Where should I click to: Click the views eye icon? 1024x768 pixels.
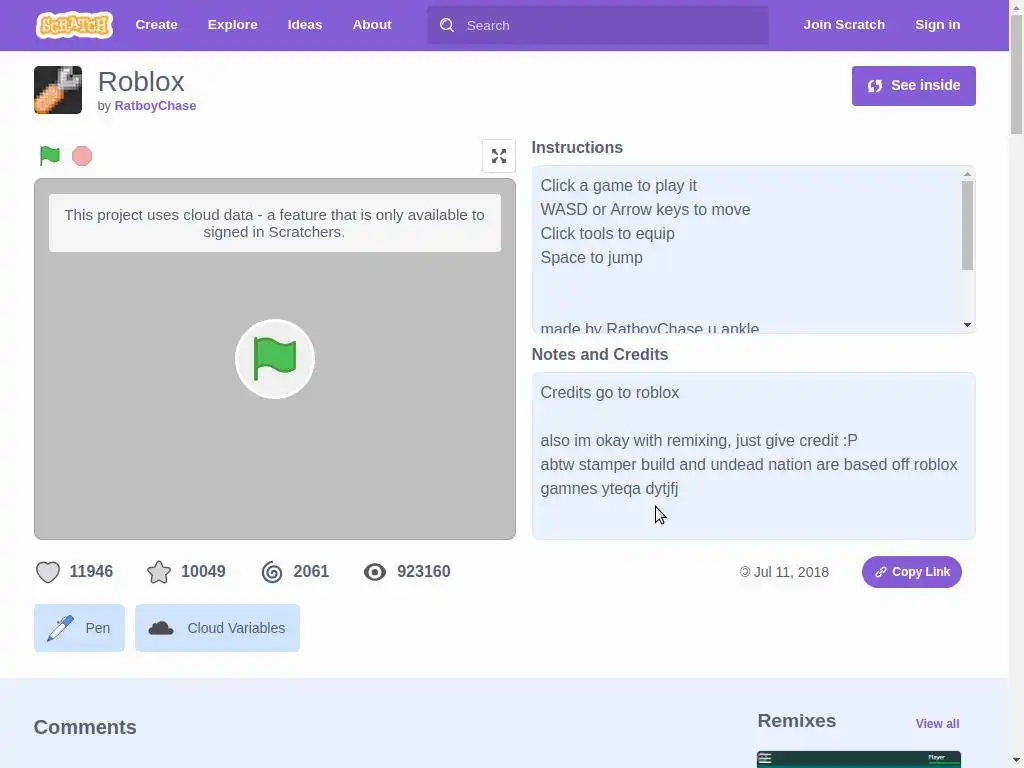(x=375, y=572)
